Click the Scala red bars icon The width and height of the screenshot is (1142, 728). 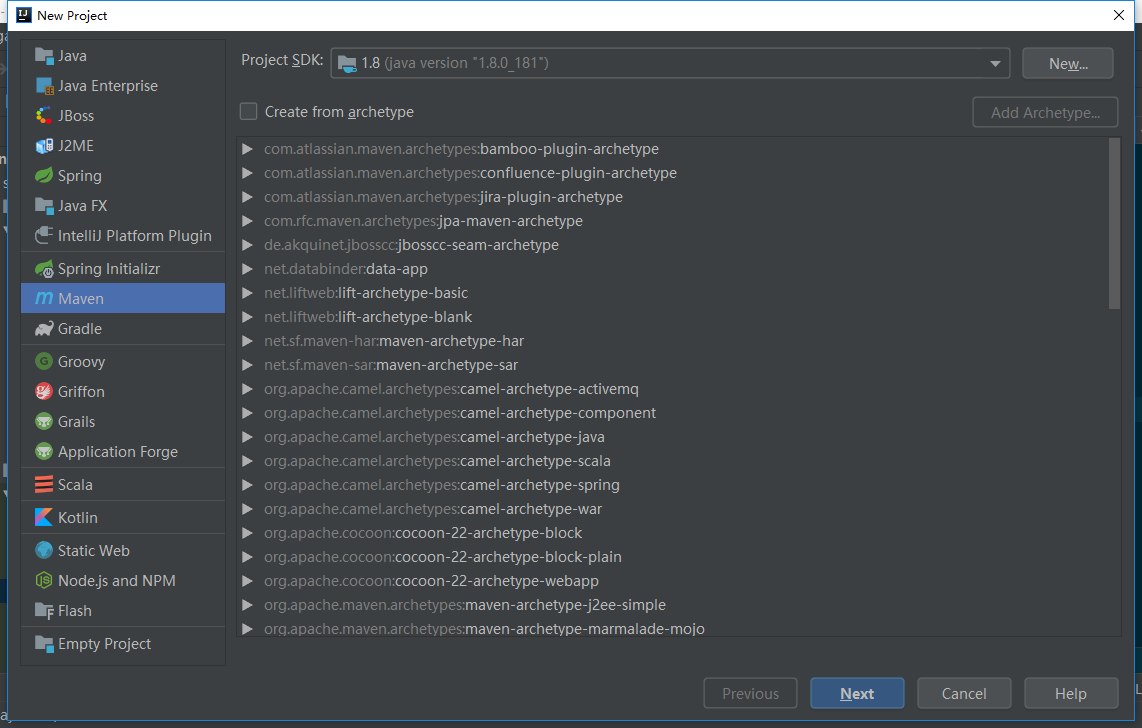[x=44, y=485]
